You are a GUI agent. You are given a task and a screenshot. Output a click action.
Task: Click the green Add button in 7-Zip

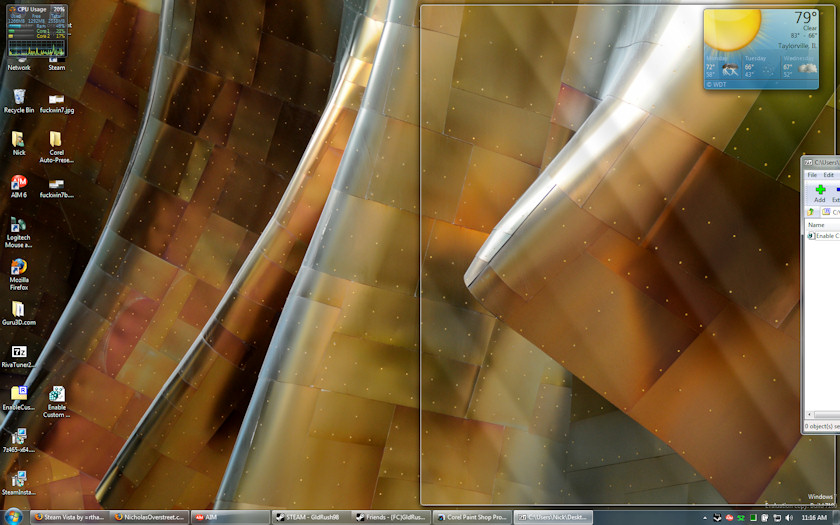[x=820, y=193]
